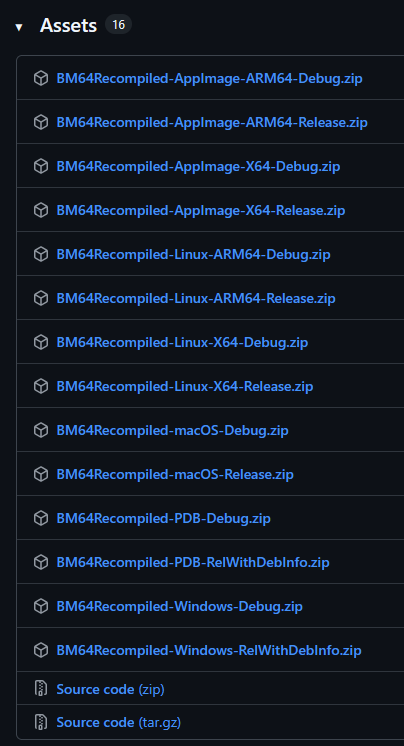This screenshot has height=746, width=404.
Task: Collapse the Assets section triangle
Action: click(x=19, y=27)
